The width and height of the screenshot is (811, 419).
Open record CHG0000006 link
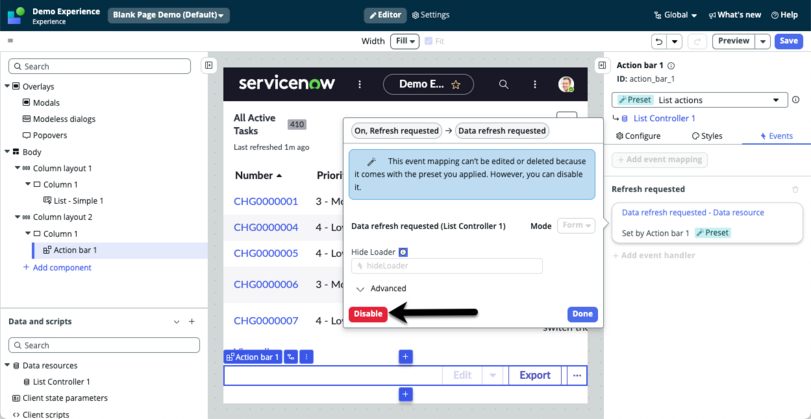point(266,284)
